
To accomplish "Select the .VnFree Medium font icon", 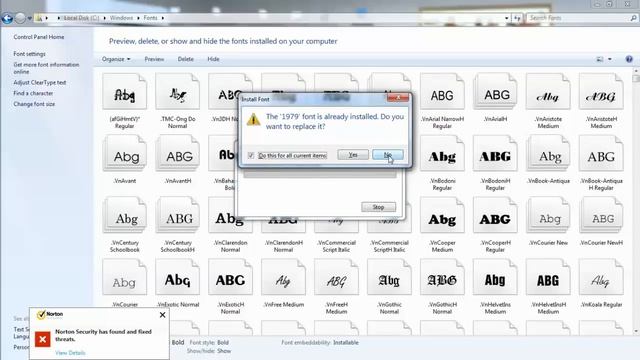I will (283, 277).
